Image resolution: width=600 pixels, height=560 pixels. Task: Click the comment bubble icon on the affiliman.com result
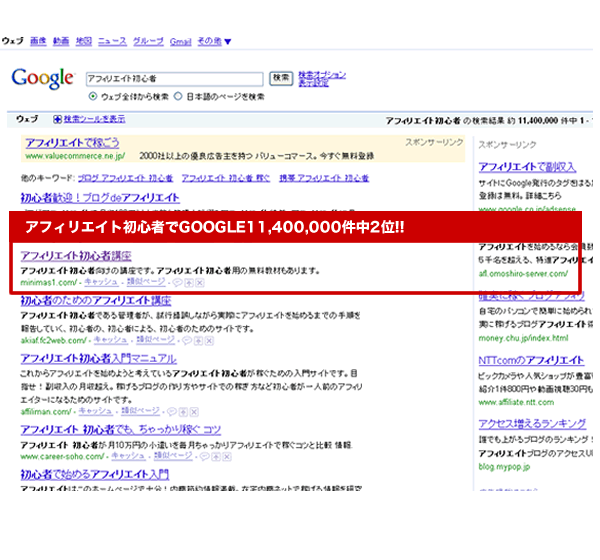coord(172,412)
